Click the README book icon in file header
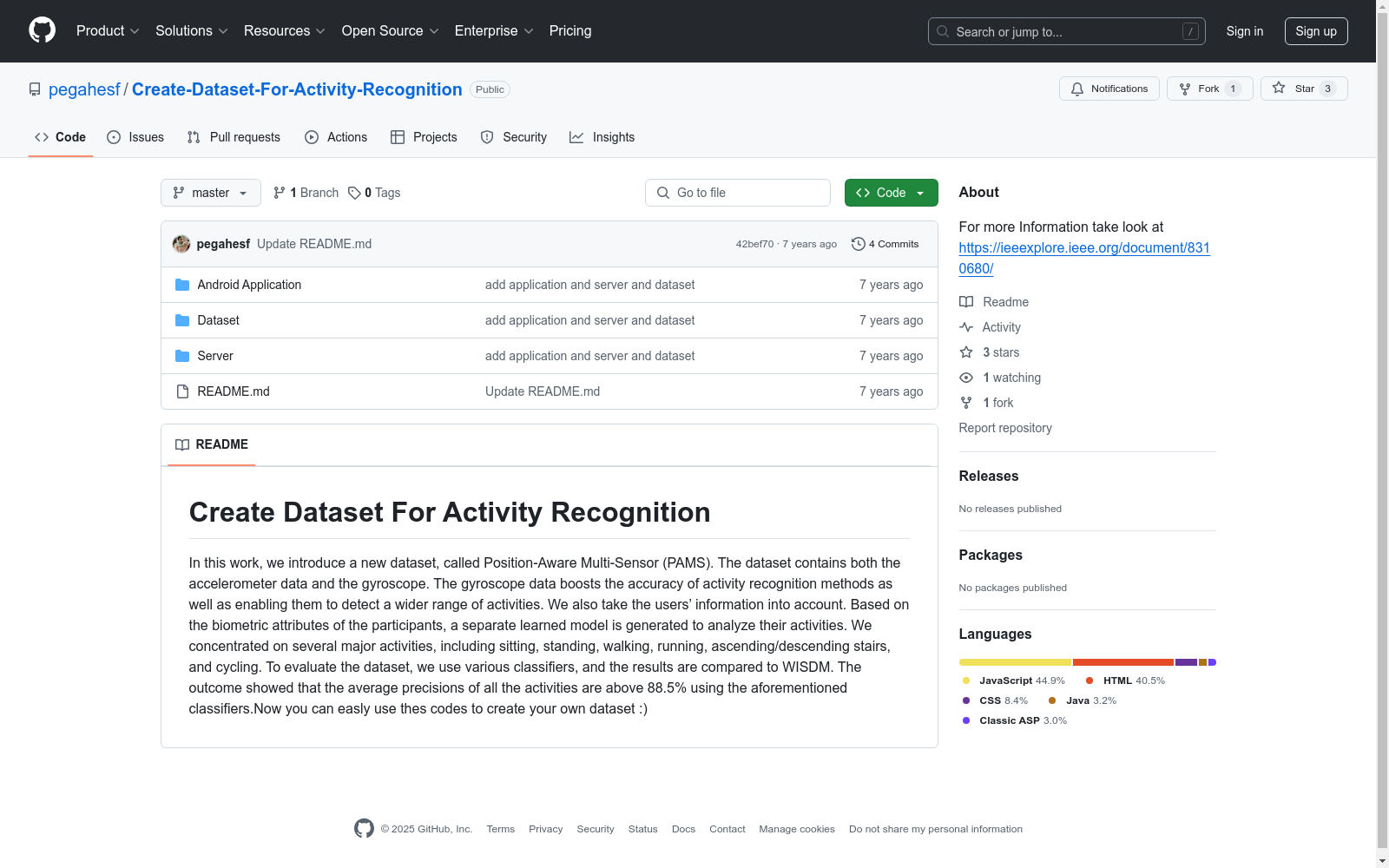This screenshot has width=1389, height=868. coord(182,444)
